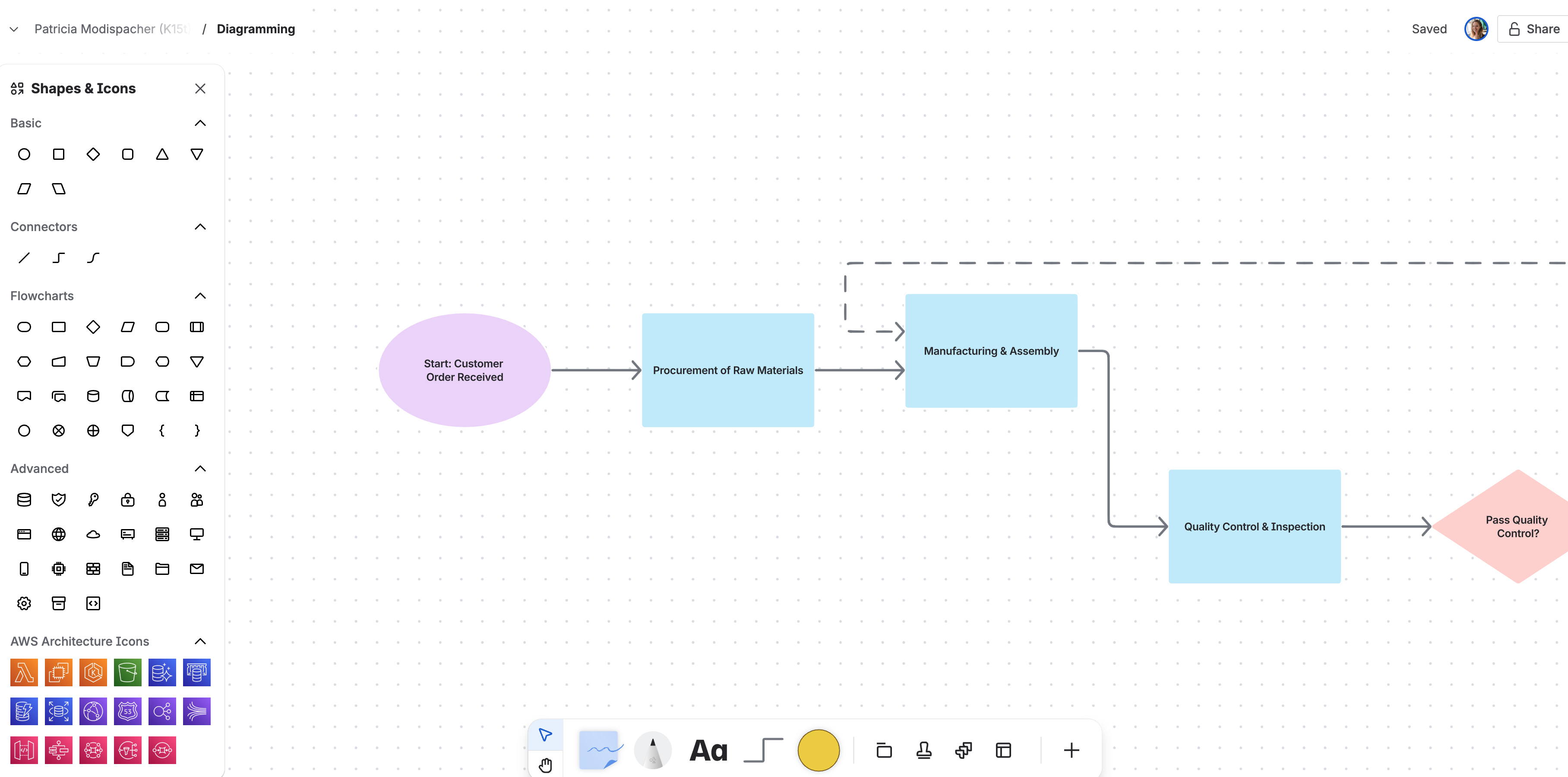
Task: Select the elbow connector tool in toolbar
Action: click(763, 750)
